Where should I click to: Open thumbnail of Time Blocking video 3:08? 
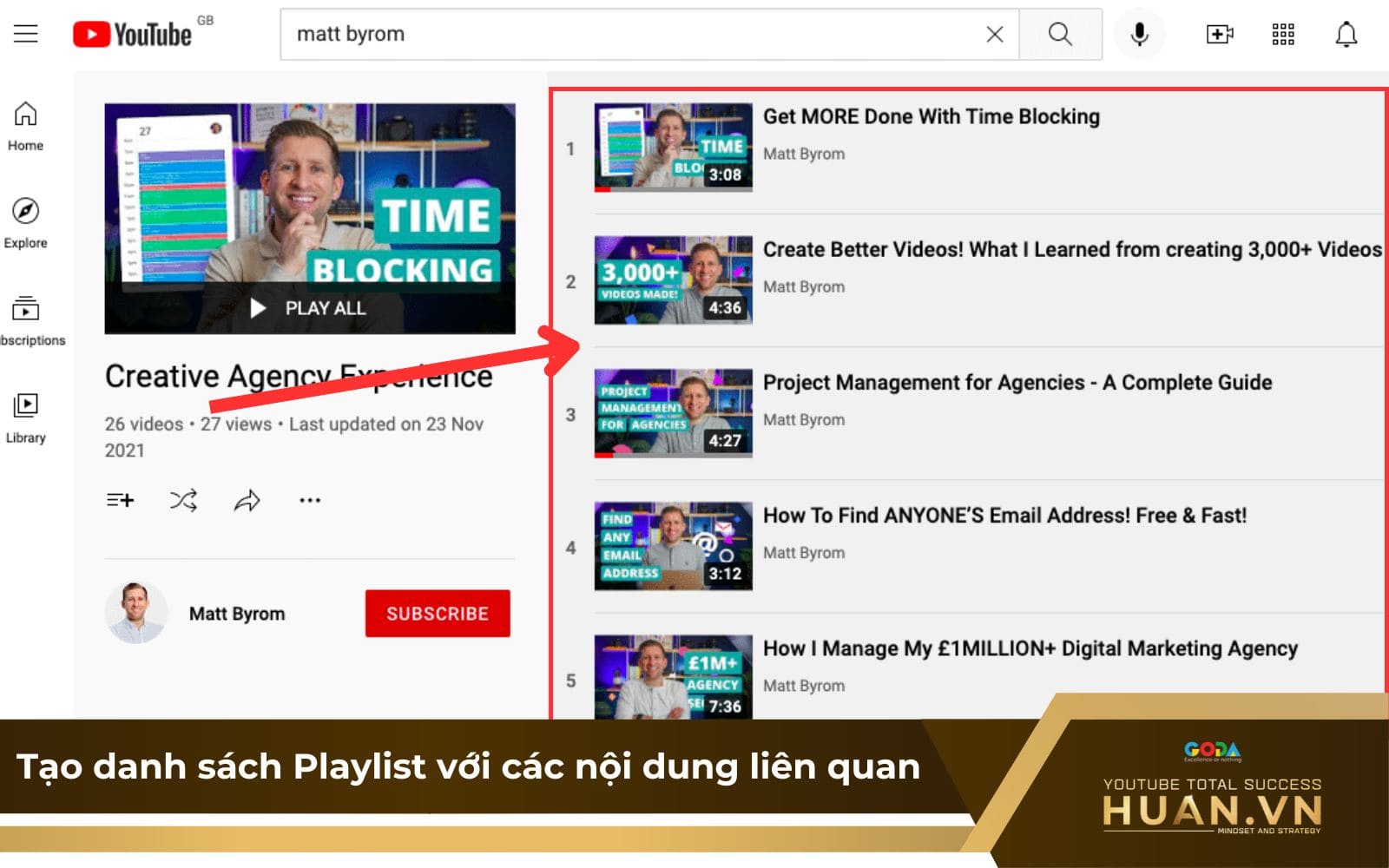click(x=673, y=148)
